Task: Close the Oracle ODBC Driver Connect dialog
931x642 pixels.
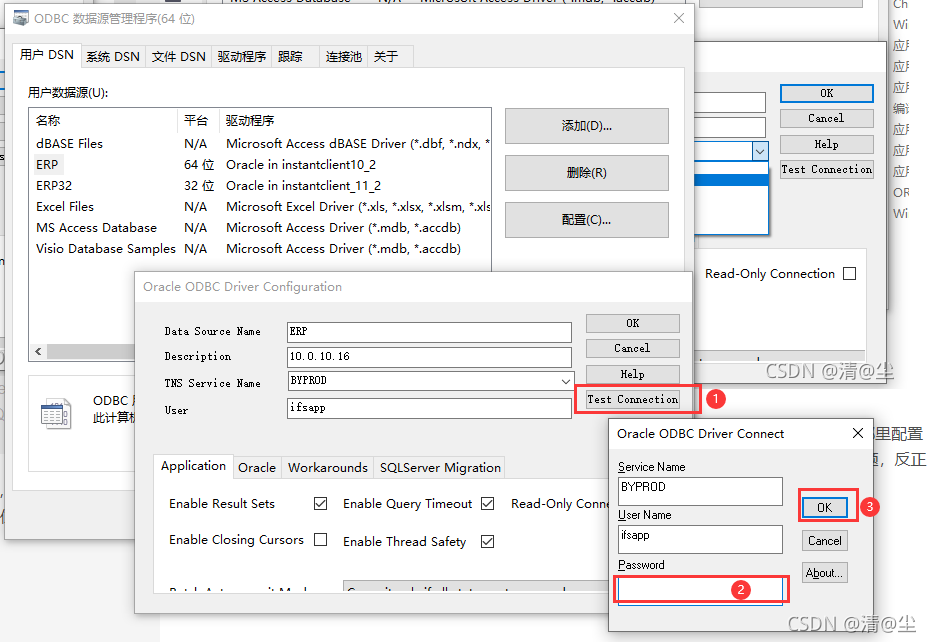Action: coord(857,434)
